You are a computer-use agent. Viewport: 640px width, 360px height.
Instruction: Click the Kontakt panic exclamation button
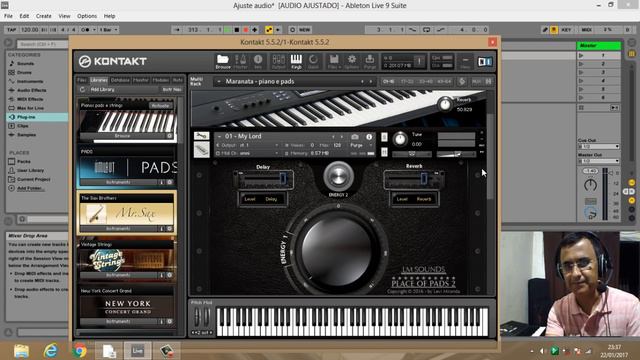[419, 61]
